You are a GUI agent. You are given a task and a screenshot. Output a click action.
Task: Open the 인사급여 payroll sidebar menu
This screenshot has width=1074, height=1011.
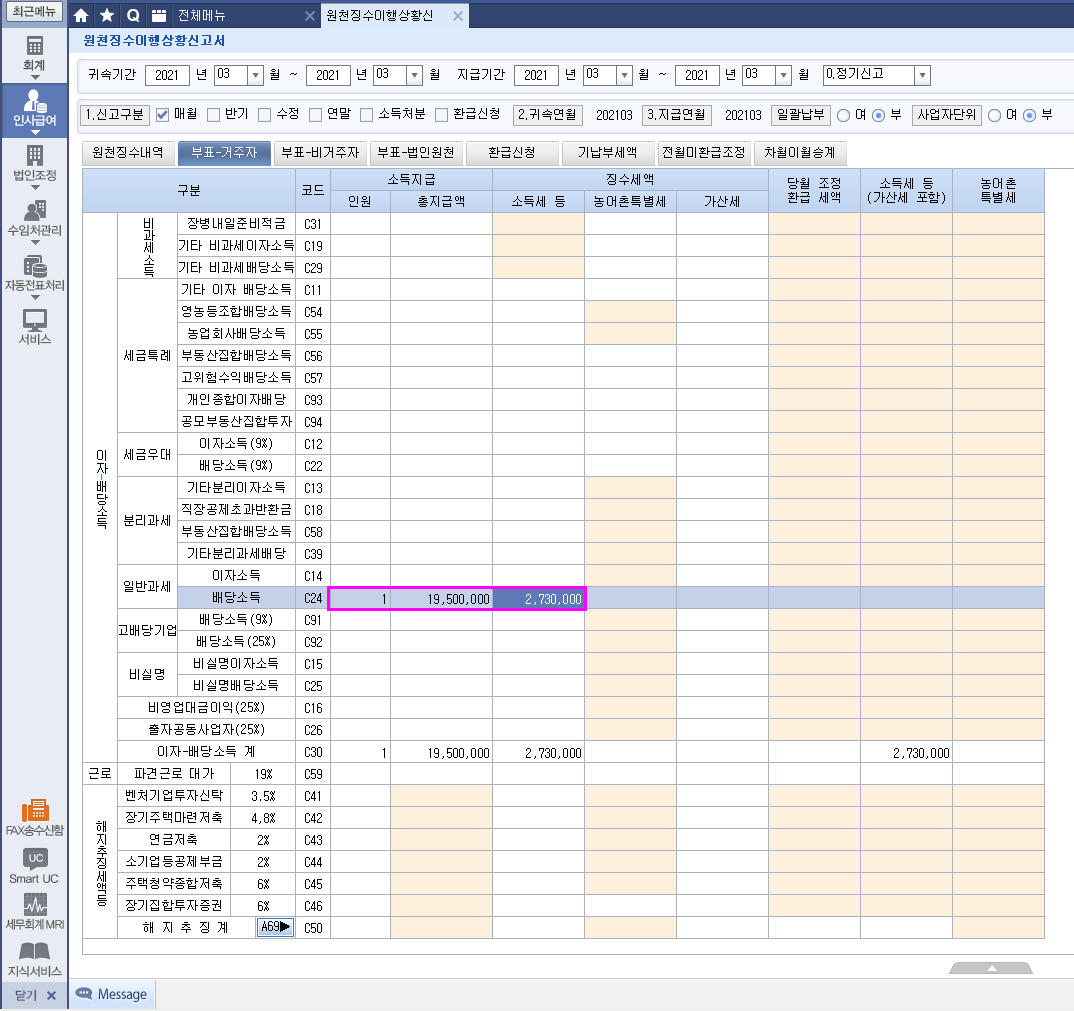pos(34,110)
